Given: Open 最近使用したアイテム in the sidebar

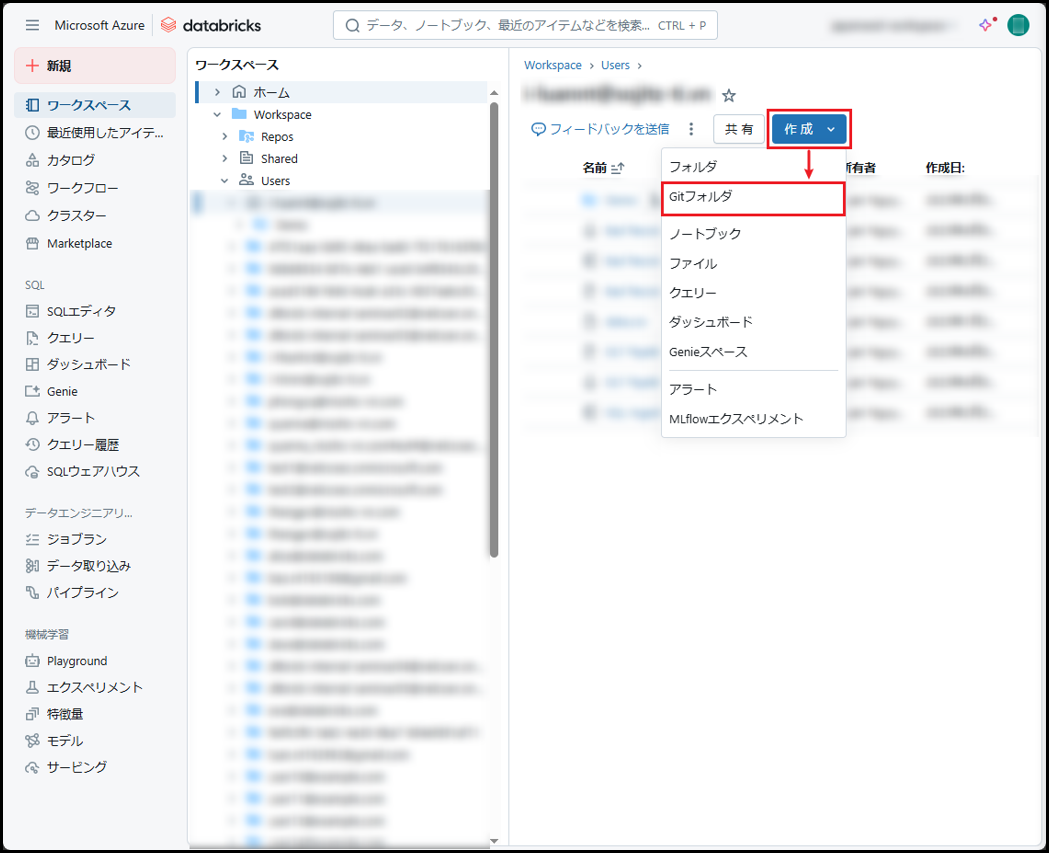Looking at the screenshot, I should (95, 132).
